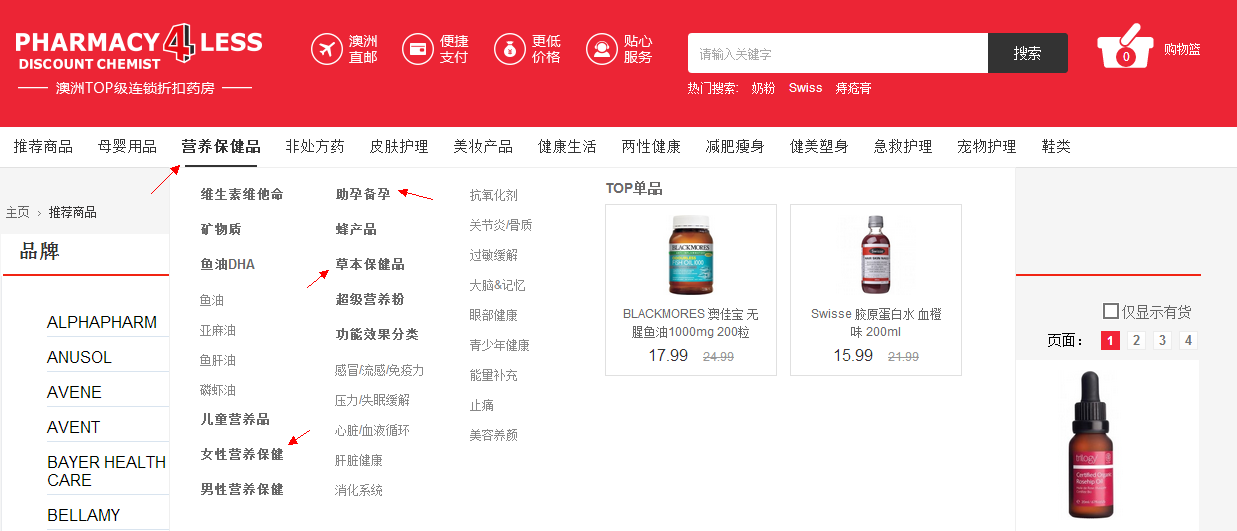Select the 感冒/流感/免疫力 link
The width and height of the screenshot is (1237, 531).
[379, 370]
